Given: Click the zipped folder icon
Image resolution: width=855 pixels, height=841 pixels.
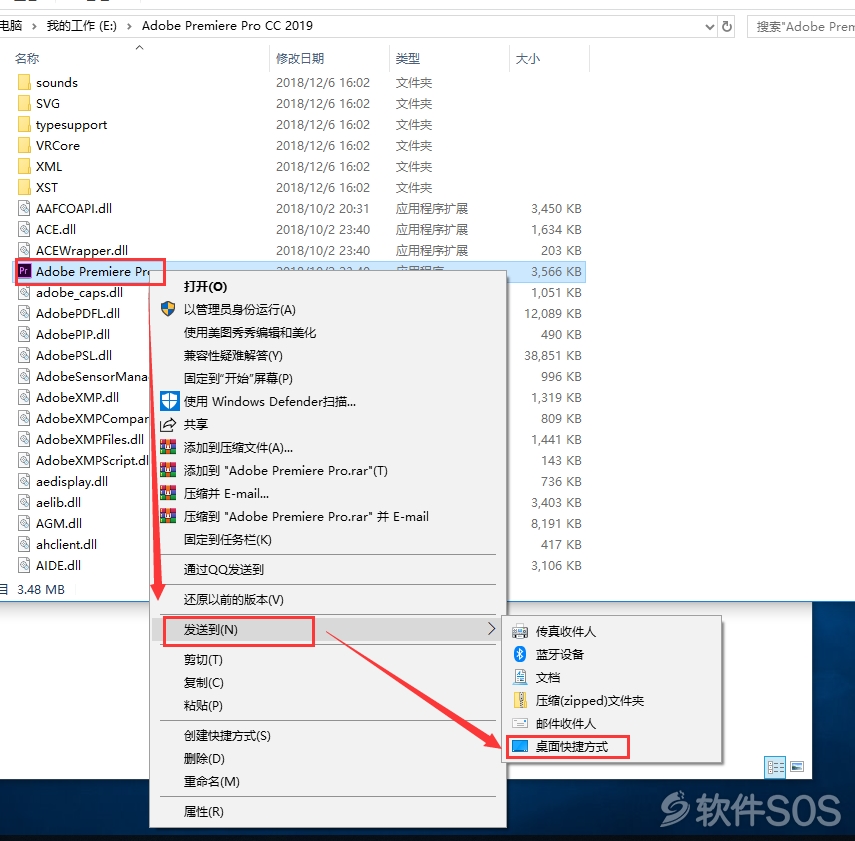Looking at the screenshot, I should [520, 700].
